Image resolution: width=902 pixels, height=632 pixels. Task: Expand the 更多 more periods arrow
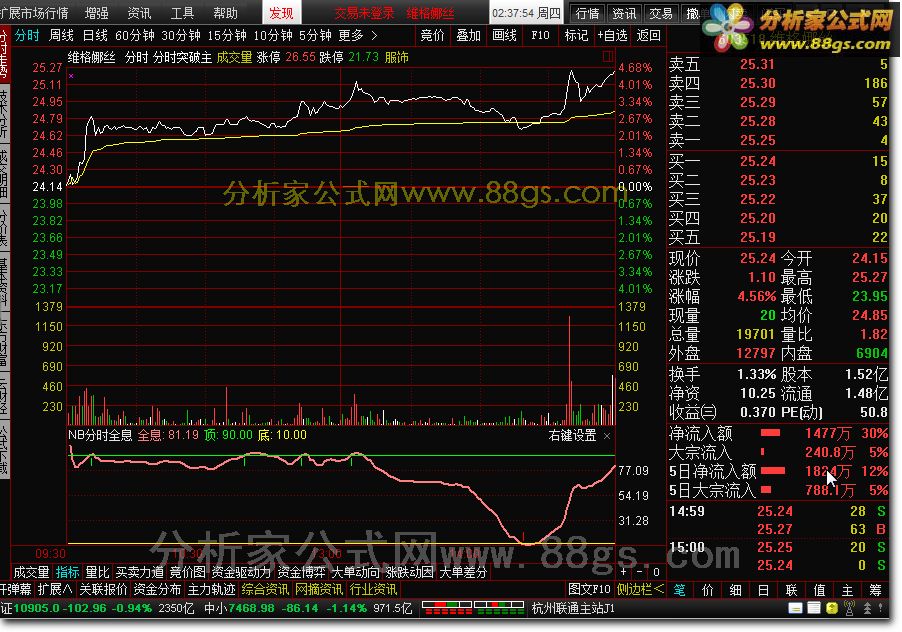374,36
